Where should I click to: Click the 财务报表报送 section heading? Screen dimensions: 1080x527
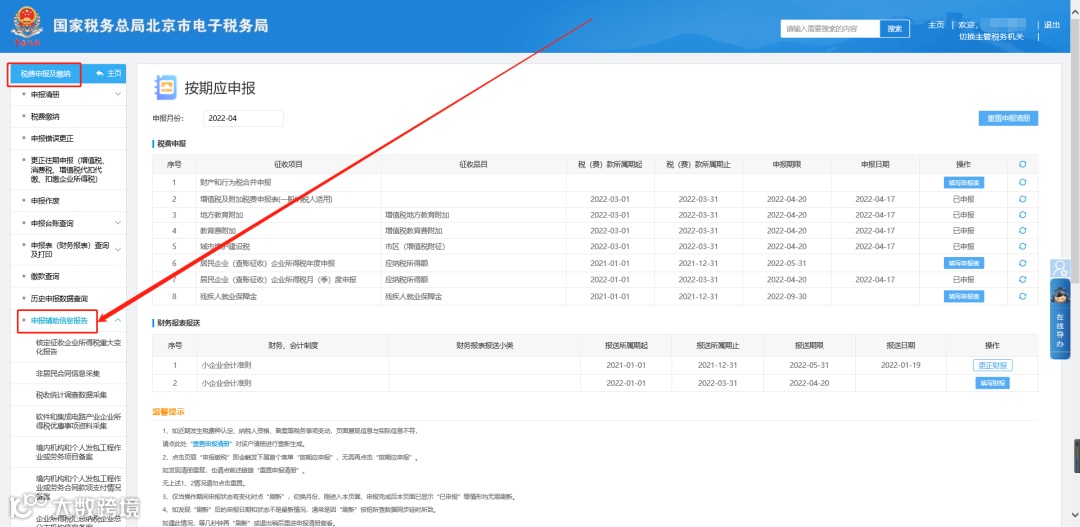[178, 322]
